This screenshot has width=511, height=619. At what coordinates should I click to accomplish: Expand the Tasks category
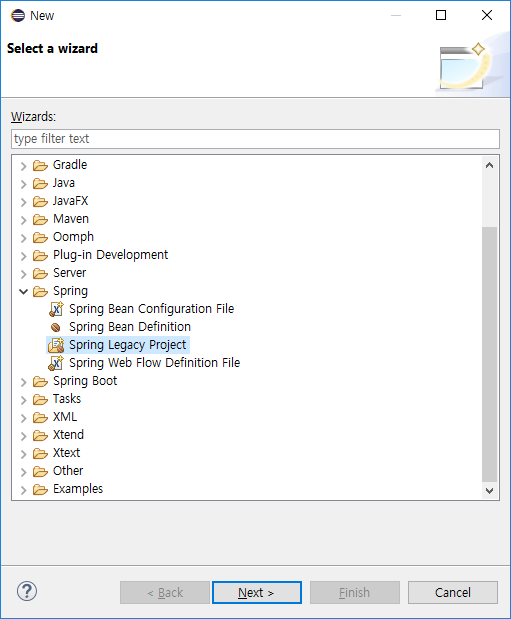(x=24, y=400)
